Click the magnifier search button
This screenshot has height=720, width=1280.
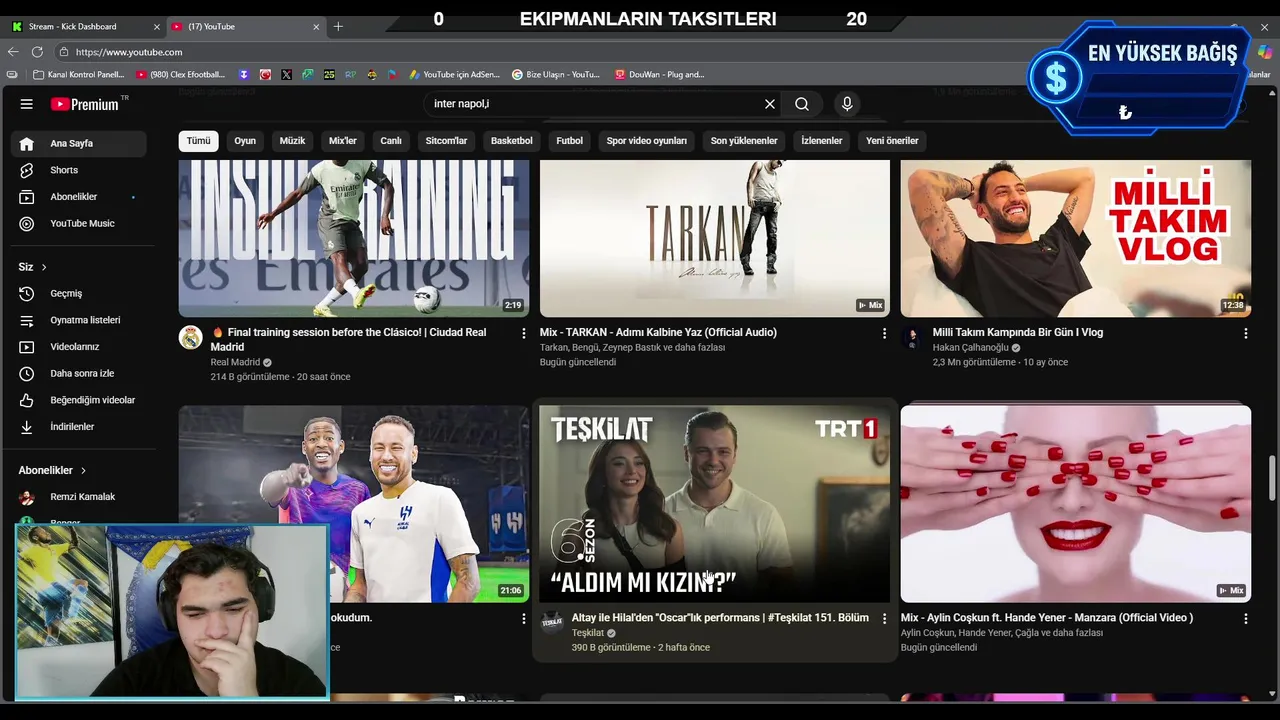tap(802, 104)
